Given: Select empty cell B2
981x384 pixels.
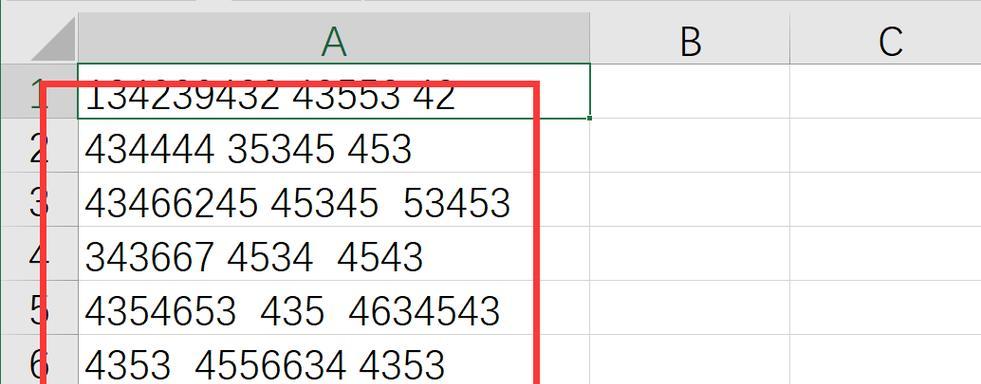Looking at the screenshot, I should click(x=689, y=145).
